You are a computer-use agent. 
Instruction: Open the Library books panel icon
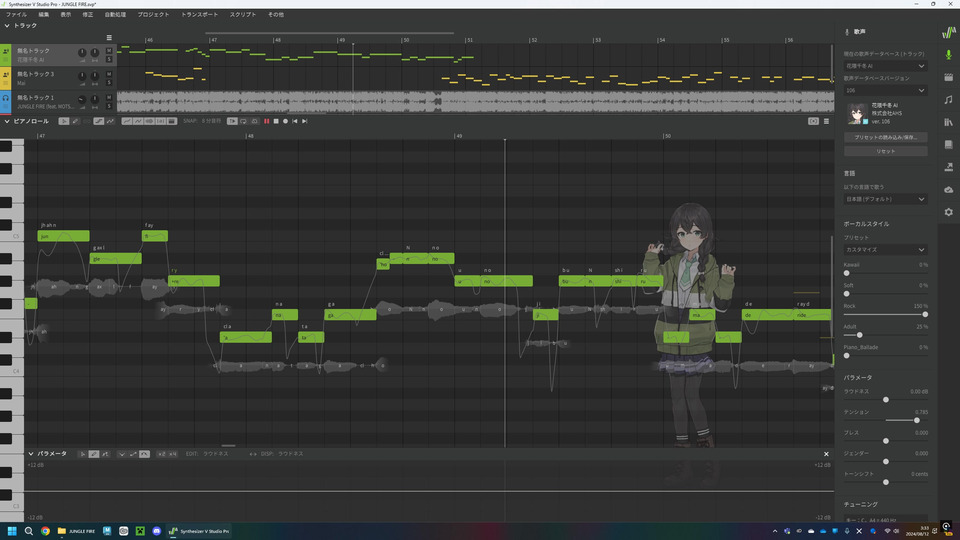(948, 122)
